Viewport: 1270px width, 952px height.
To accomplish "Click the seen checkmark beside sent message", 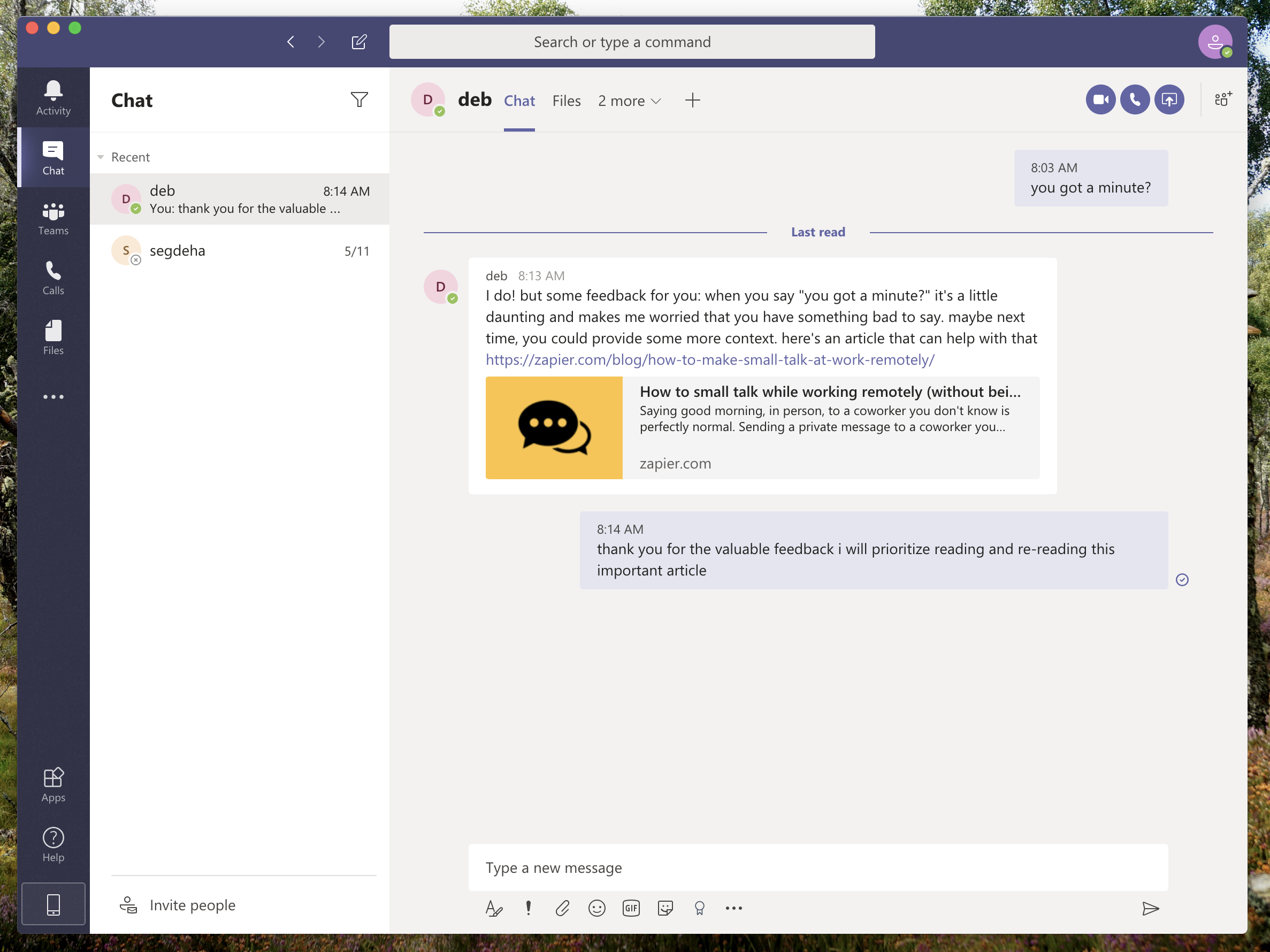I will pos(1182,580).
